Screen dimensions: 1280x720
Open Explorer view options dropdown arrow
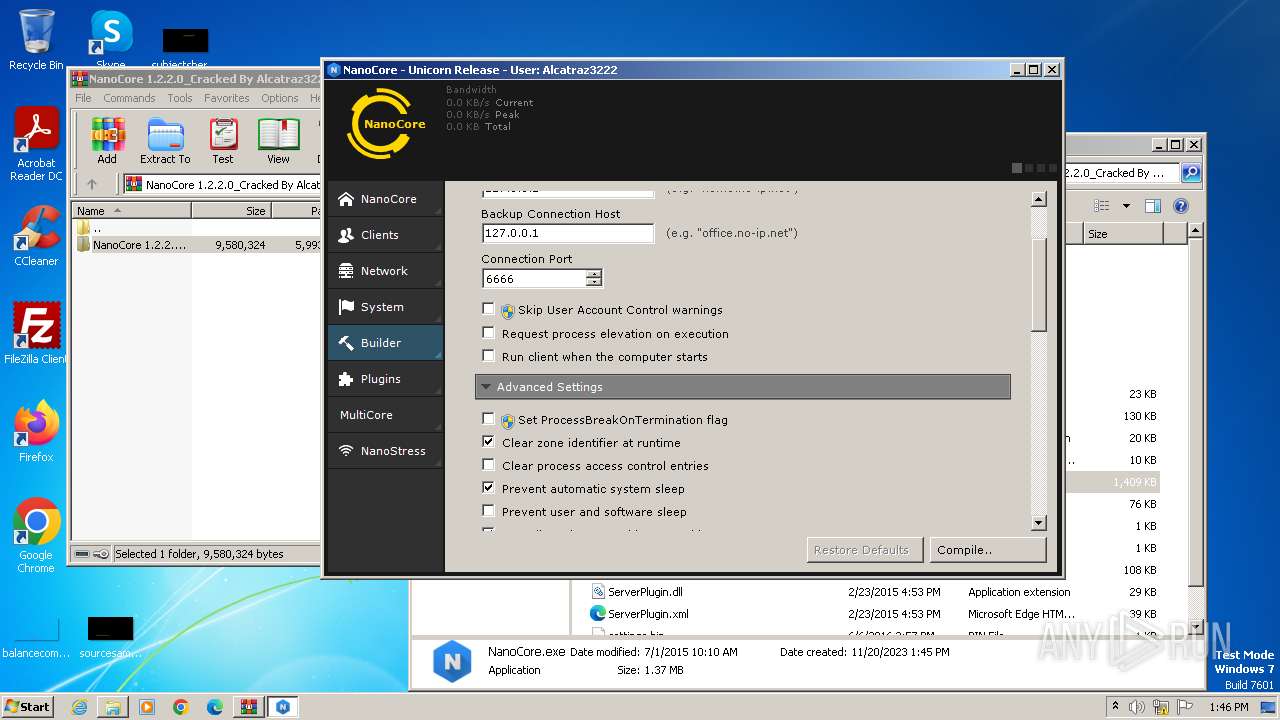[x=1126, y=206]
